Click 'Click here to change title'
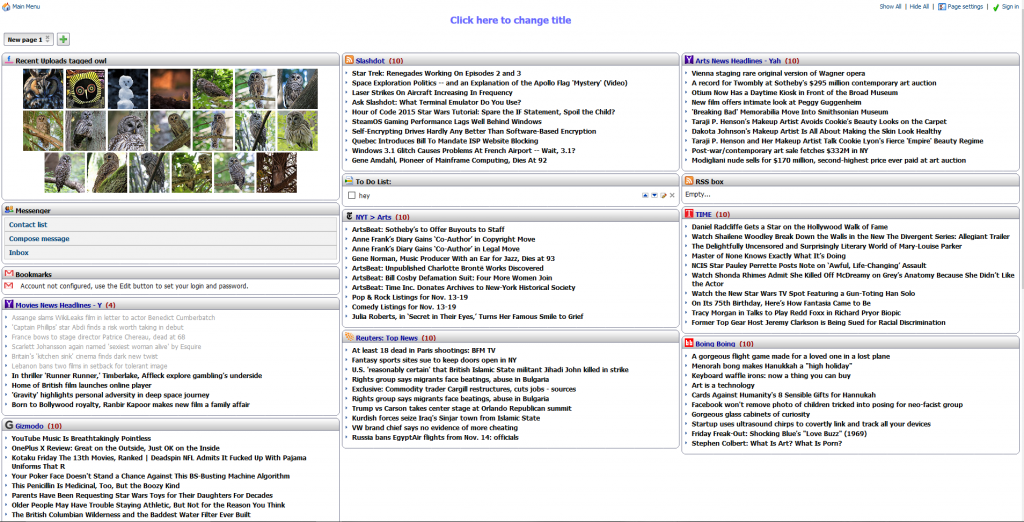The width and height of the screenshot is (1024, 522). [511, 20]
